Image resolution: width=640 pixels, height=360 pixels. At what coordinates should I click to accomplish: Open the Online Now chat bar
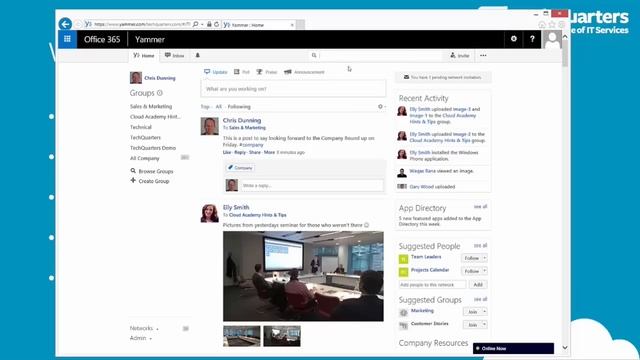click(513, 348)
